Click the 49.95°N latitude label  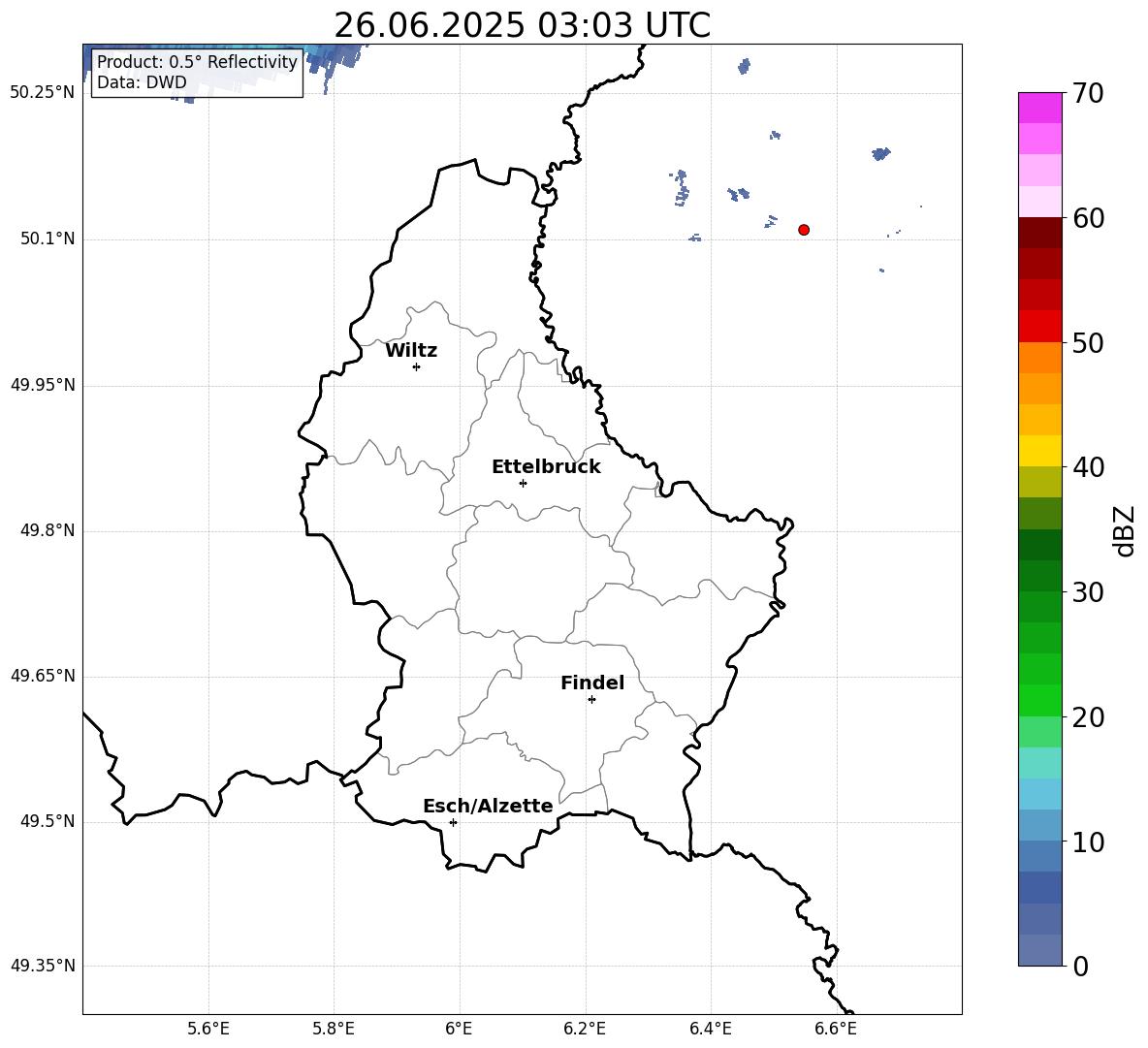click(43, 385)
